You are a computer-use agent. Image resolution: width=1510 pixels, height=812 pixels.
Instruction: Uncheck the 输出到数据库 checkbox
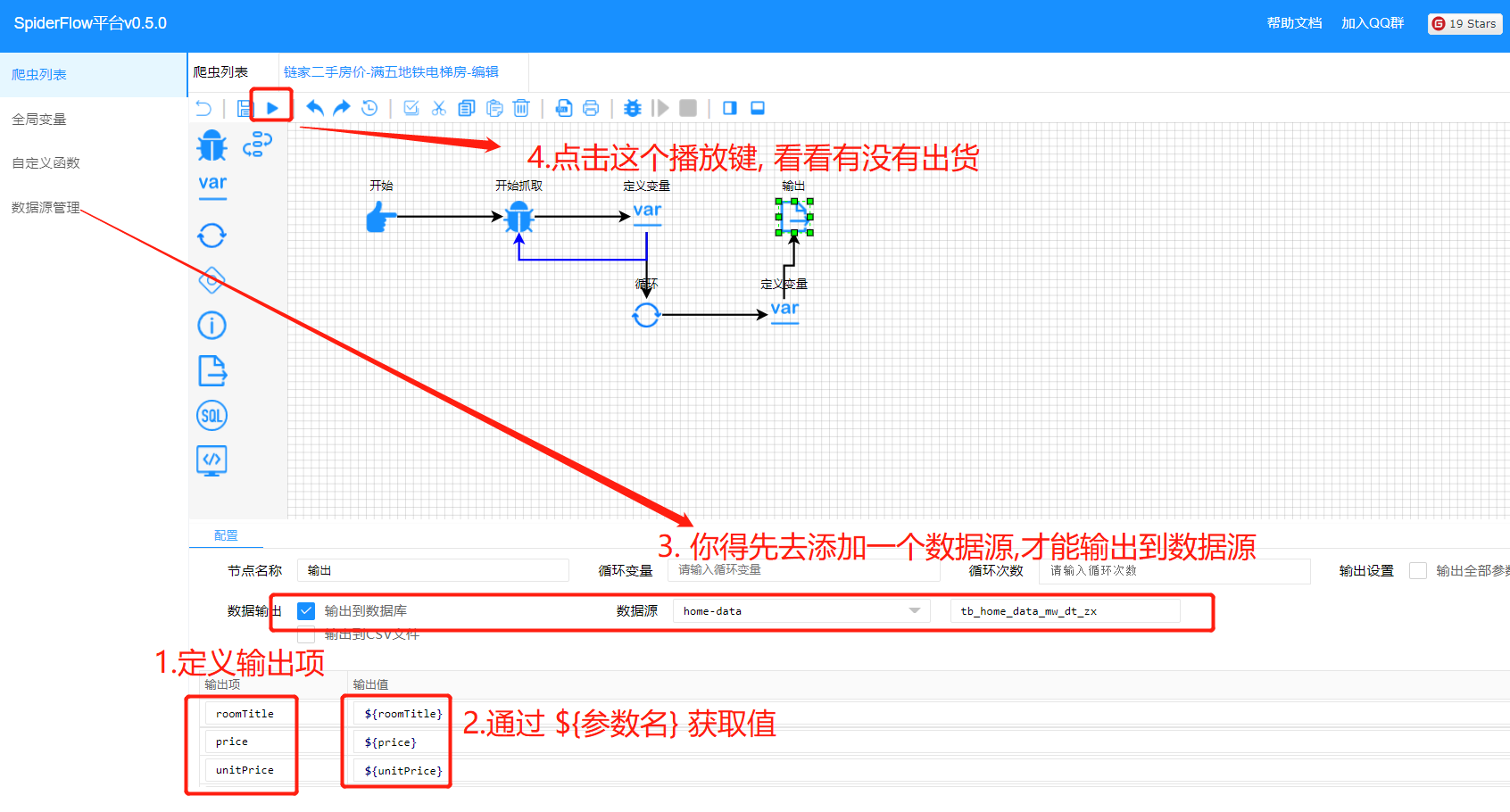[306, 610]
